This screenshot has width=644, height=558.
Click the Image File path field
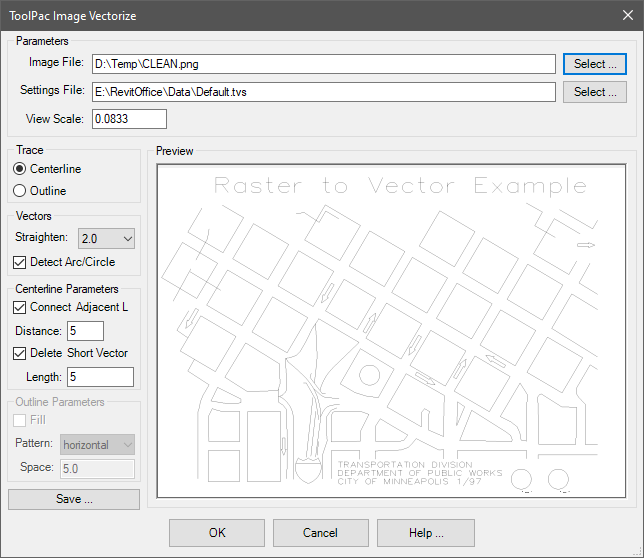tap(322, 64)
